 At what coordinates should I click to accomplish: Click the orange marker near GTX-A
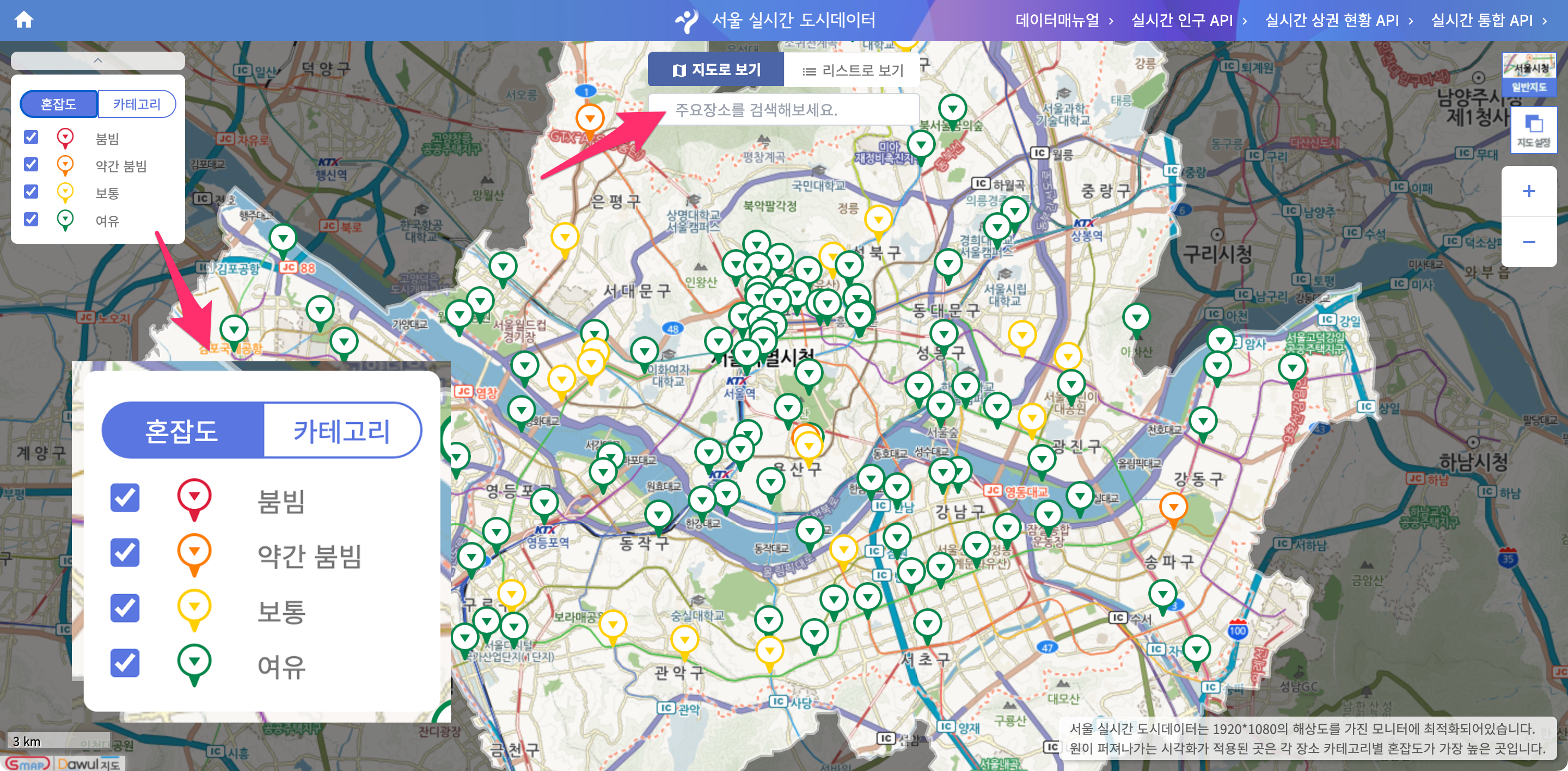(x=589, y=118)
